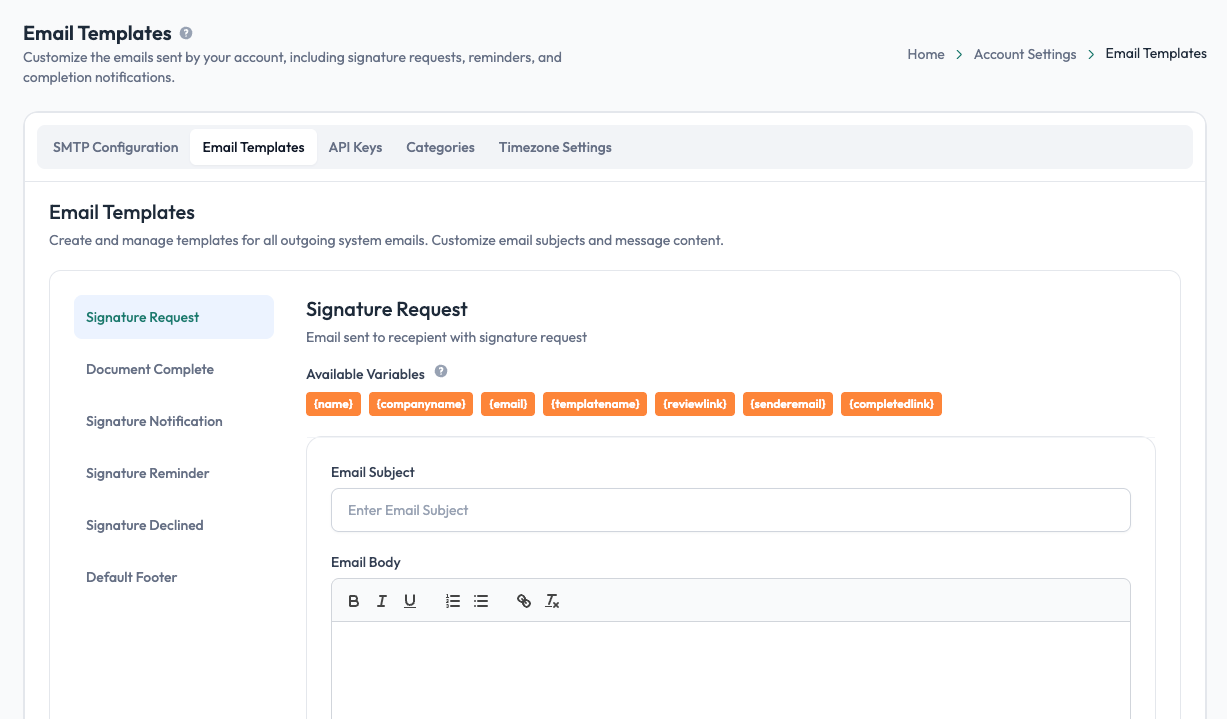Click the help icon next to Available Variables
The height and width of the screenshot is (719, 1227).
[x=441, y=372]
